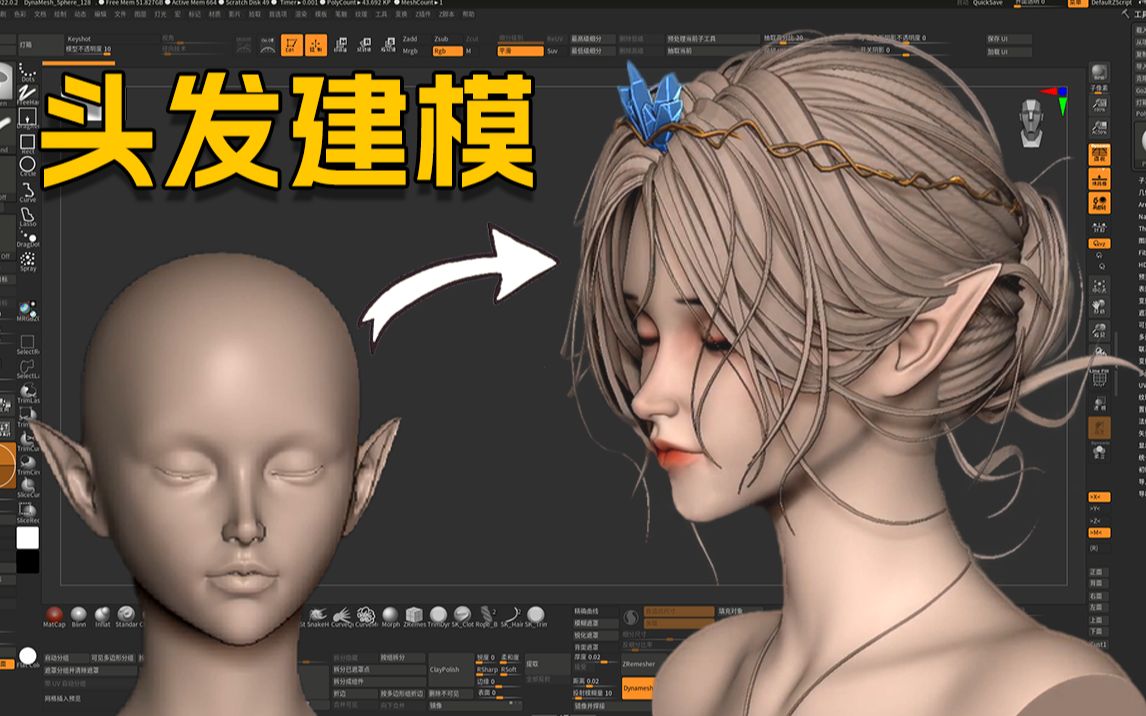The width and height of the screenshot is (1146, 716).
Task: Adjust the 投射模糊量 10 slider
Action: pos(593,693)
